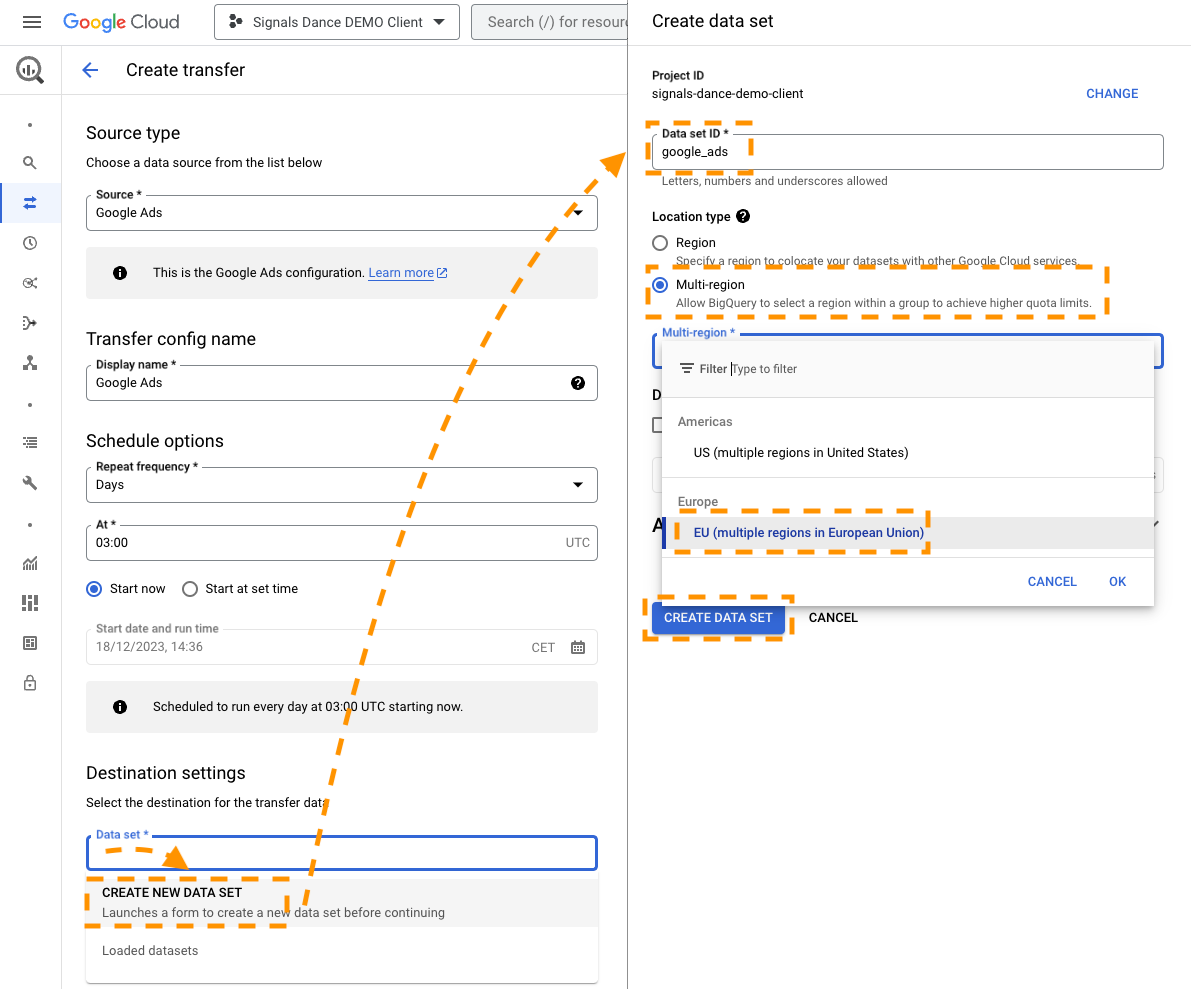Open the Dataform pipeline arrow icon in sidebar
The height and width of the screenshot is (989, 1191).
point(30,323)
